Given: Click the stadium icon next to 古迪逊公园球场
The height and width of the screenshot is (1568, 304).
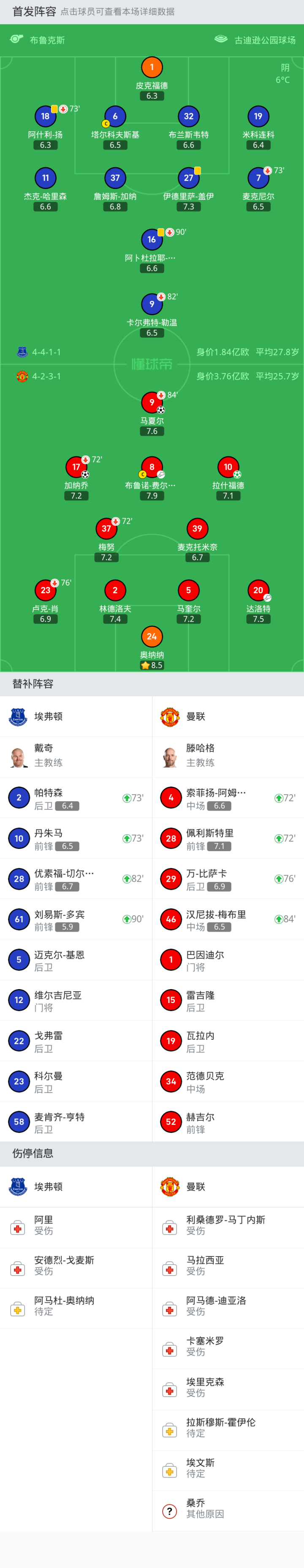Looking at the screenshot, I should click(220, 40).
